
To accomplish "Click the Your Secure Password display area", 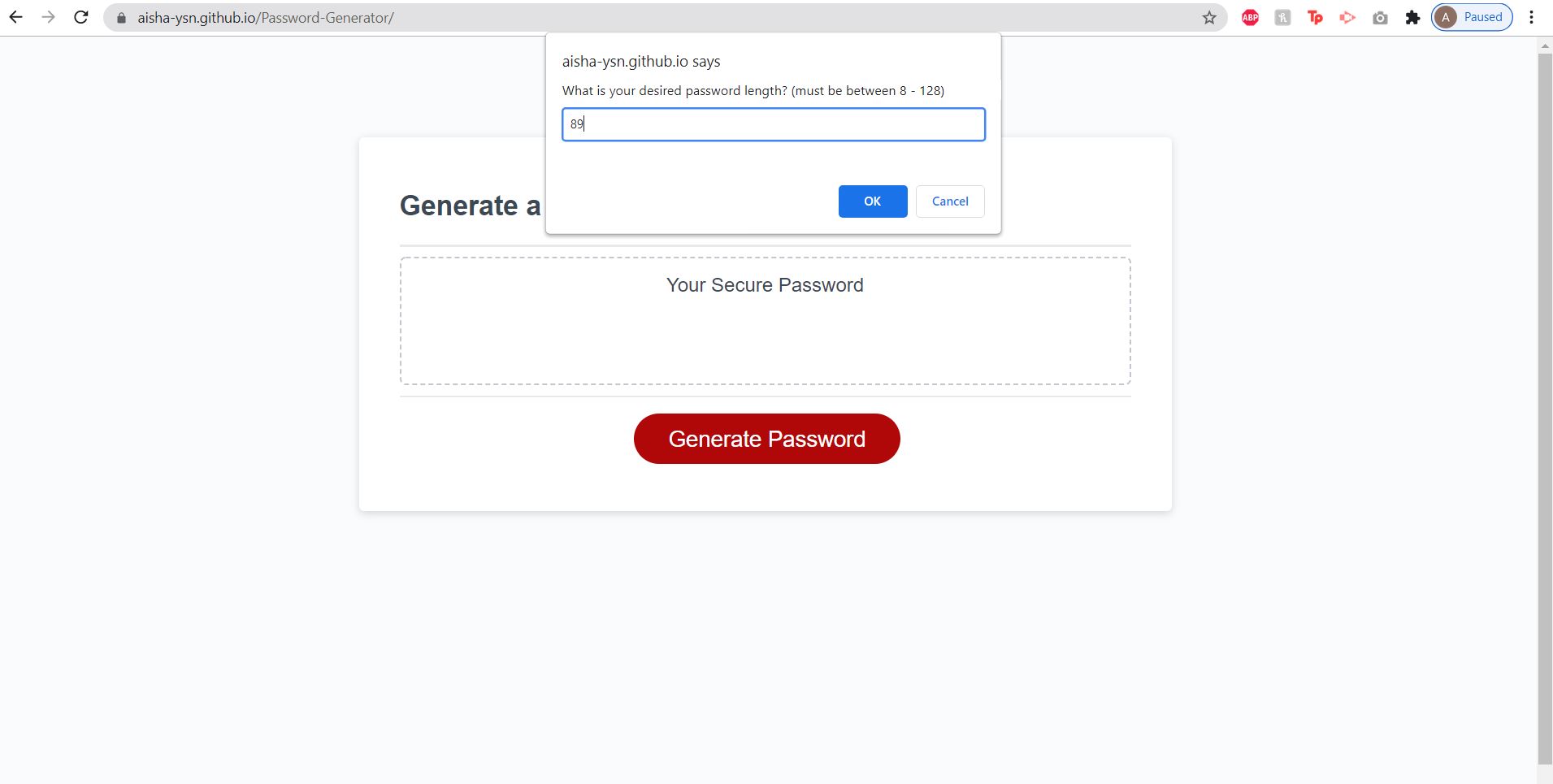I will click(764, 321).
